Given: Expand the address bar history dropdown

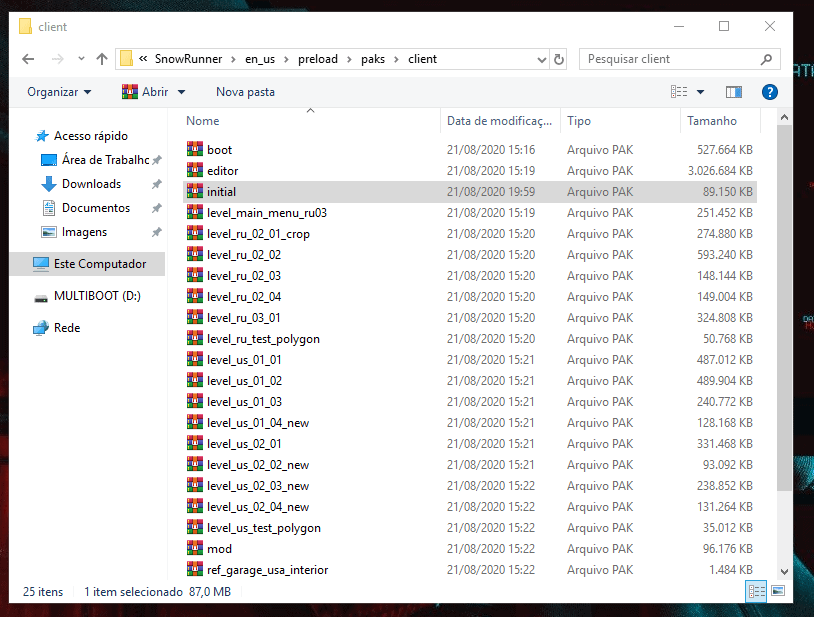Looking at the screenshot, I should (x=541, y=59).
